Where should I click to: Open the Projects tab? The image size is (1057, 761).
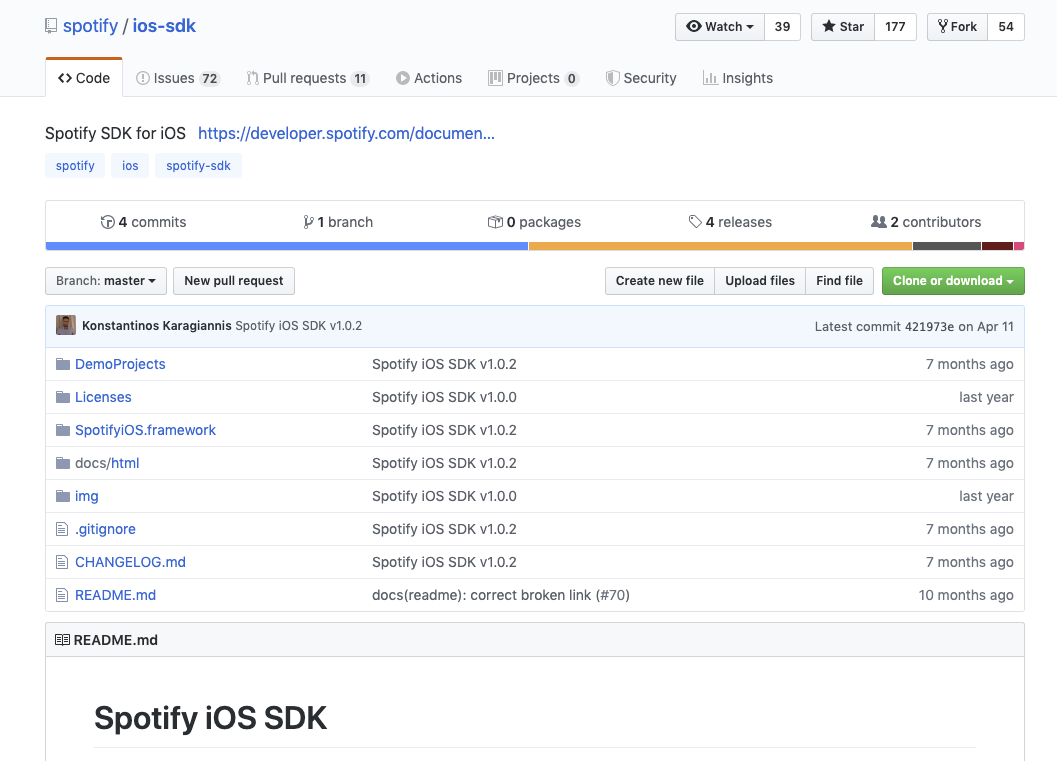tap(533, 78)
